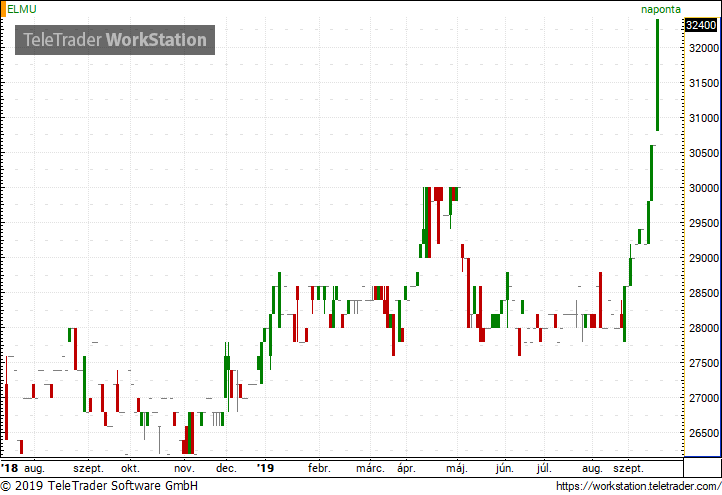Click the 'júl.' month label
Viewport: 722px width, 495px height.
(544, 469)
